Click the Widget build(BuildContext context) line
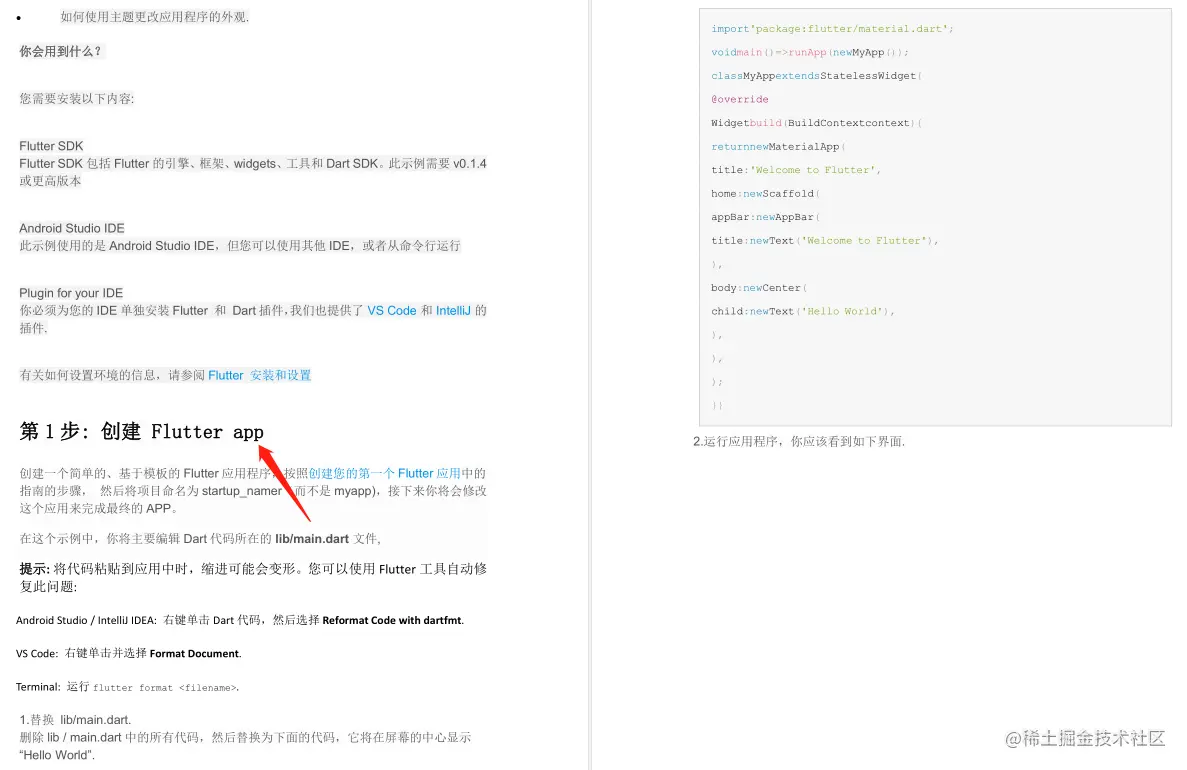This screenshot has width=1187, height=770. pos(816,123)
